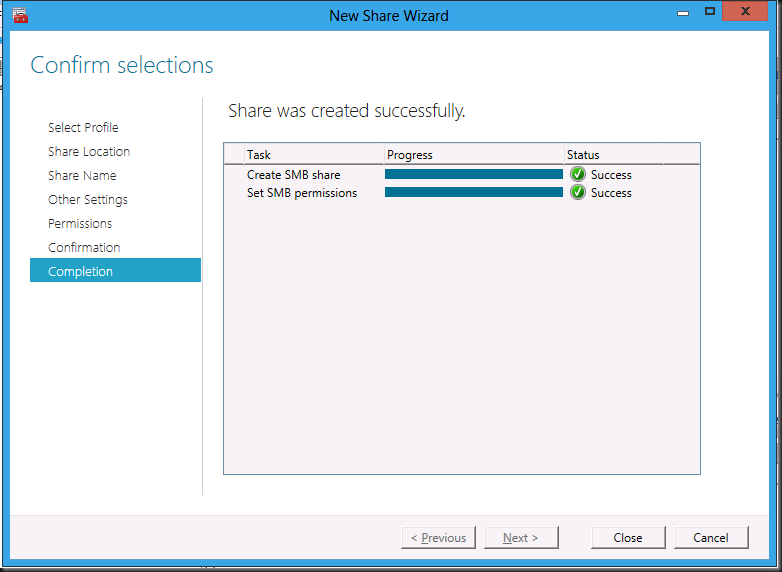
Task: Go to the Share Location step
Action: tap(89, 152)
